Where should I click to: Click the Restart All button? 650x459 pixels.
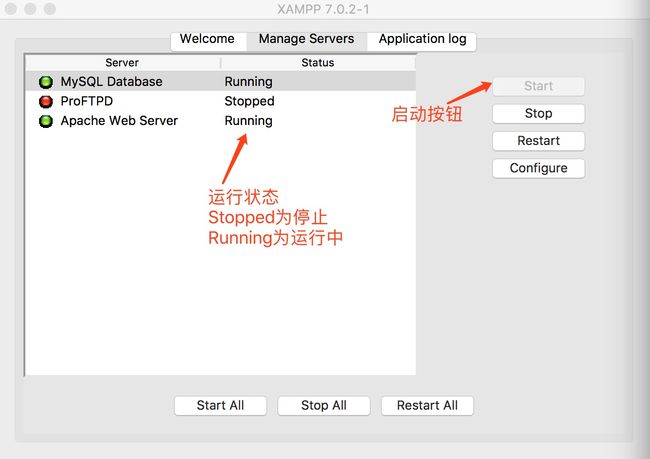click(427, 406)
